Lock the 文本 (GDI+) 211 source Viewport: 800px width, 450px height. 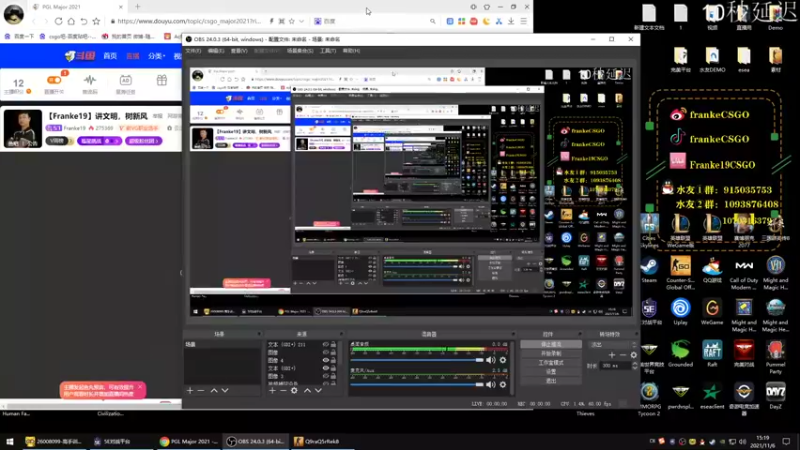pos(333,344)
